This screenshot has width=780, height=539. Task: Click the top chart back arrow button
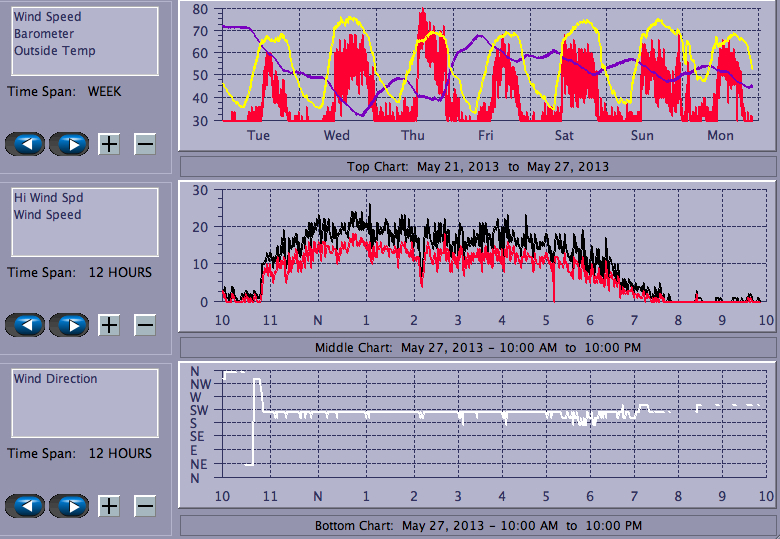(x=25, y=144)
